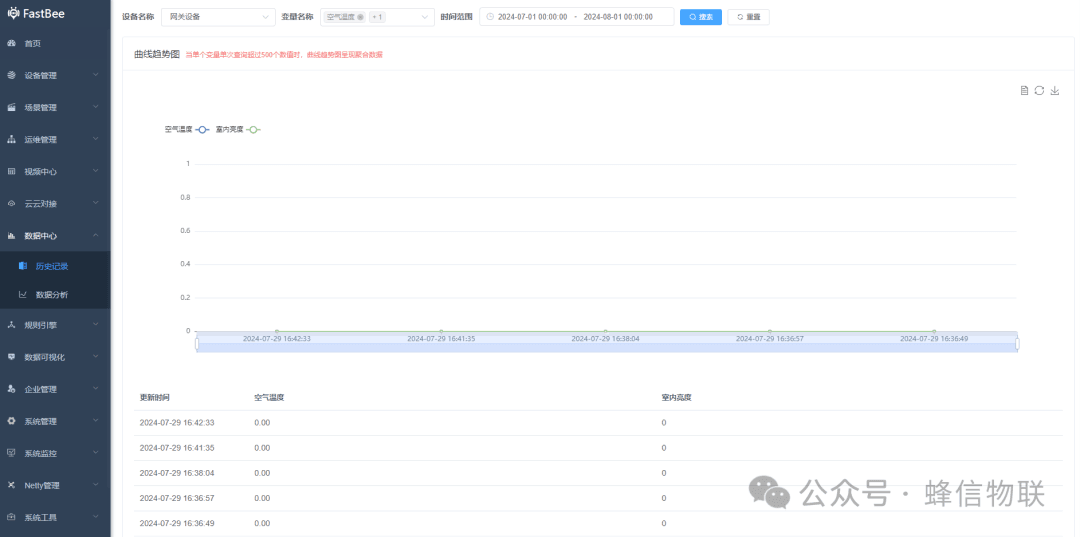Download the chart as image
1080x537 pixels.
[x=1055, y=90]
